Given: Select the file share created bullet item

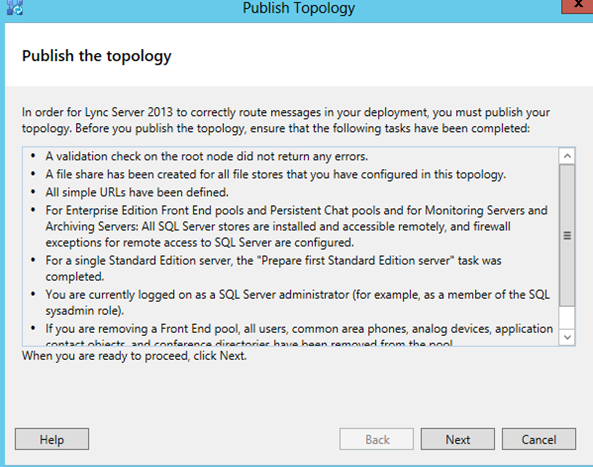Looking at the screenshot, I should tap(275, 174).
